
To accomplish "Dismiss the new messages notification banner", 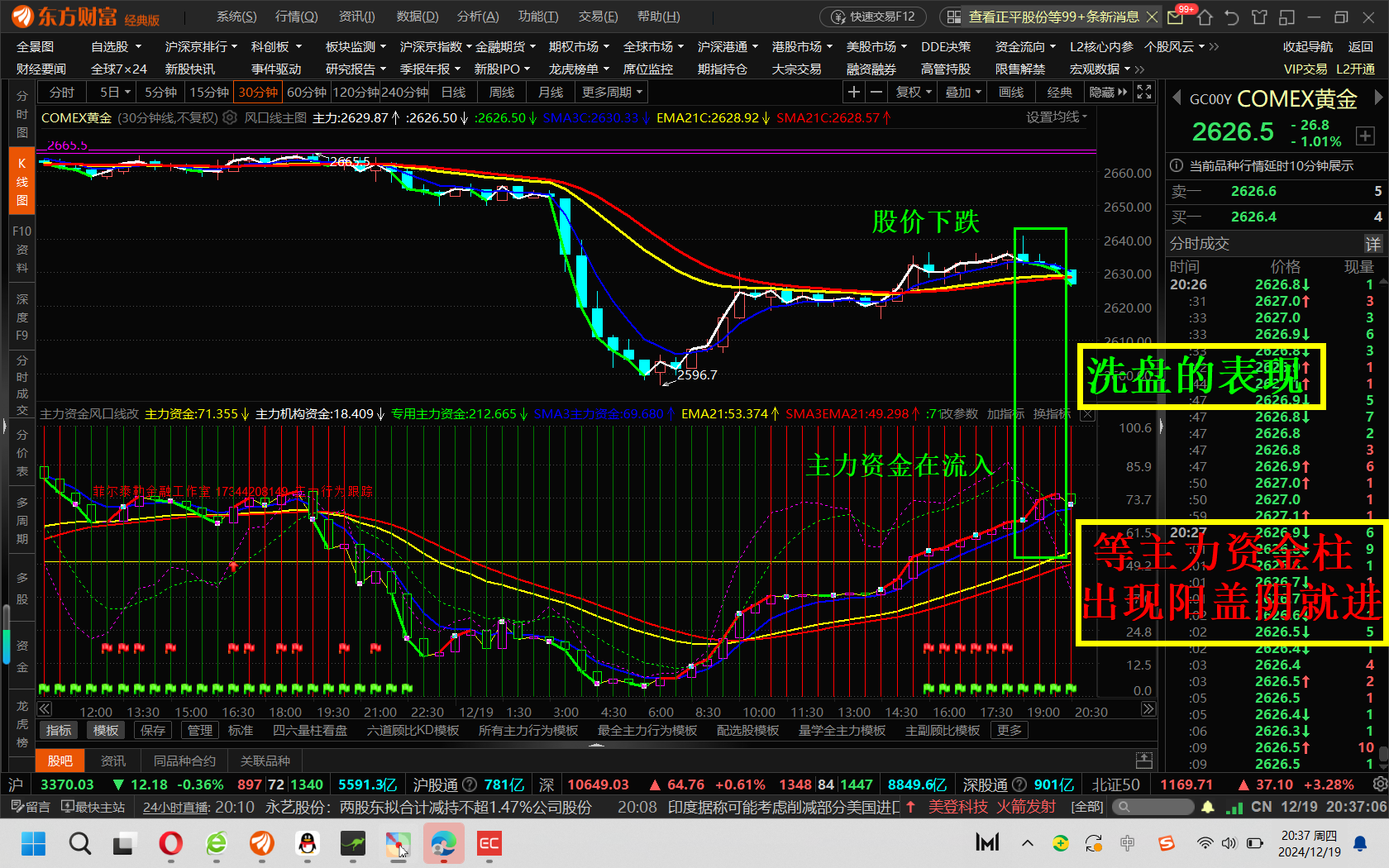I will 1152,17.
